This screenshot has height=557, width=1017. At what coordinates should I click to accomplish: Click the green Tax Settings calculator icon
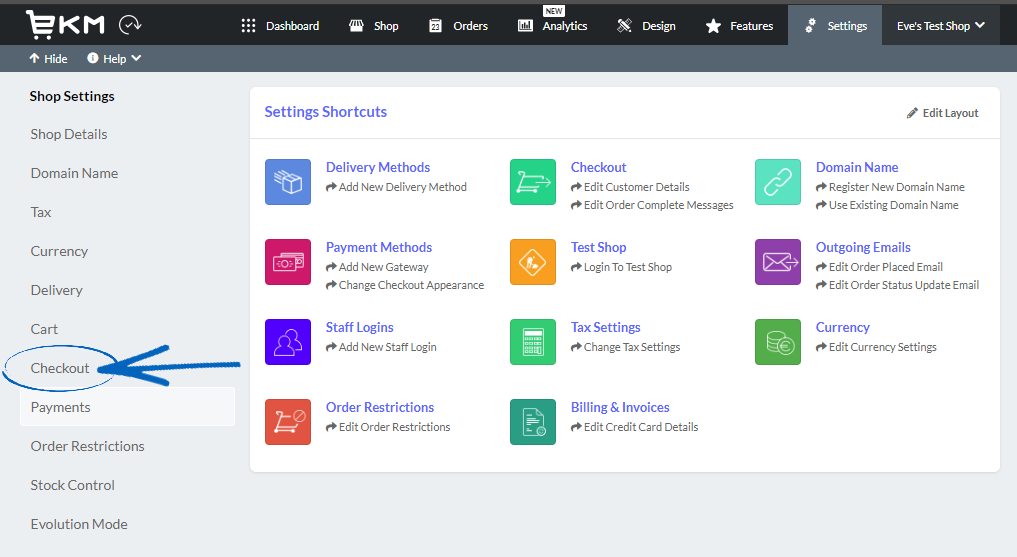tap(533, 342)
